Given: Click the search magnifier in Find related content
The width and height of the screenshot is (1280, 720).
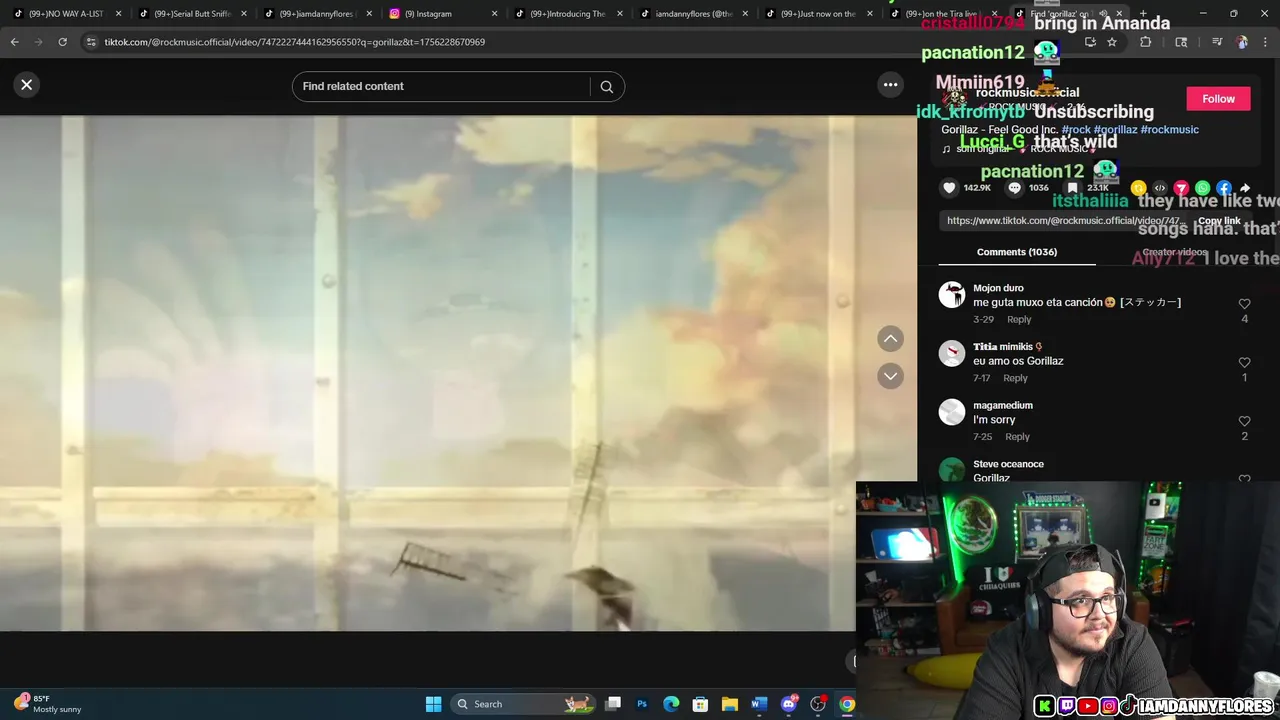Looking at the screenshot, I should pyautogui.click(x=606, y=87).
